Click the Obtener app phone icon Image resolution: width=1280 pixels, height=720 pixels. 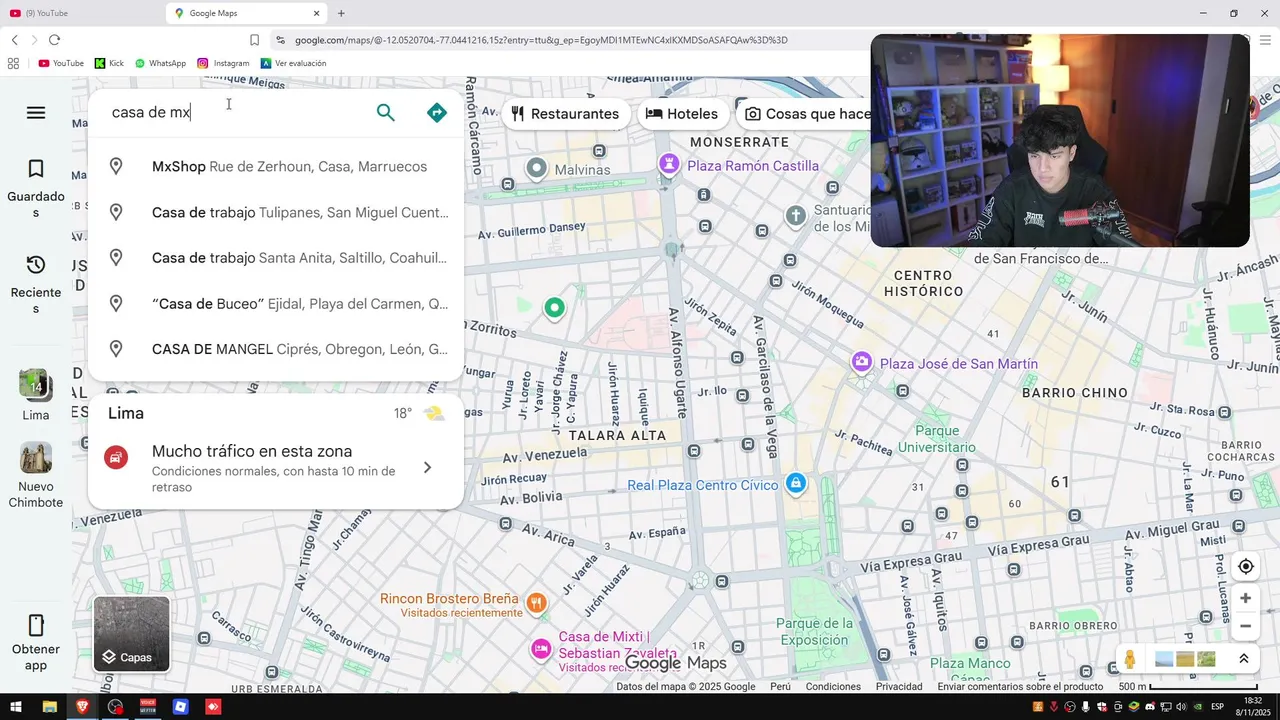point(36,626)
